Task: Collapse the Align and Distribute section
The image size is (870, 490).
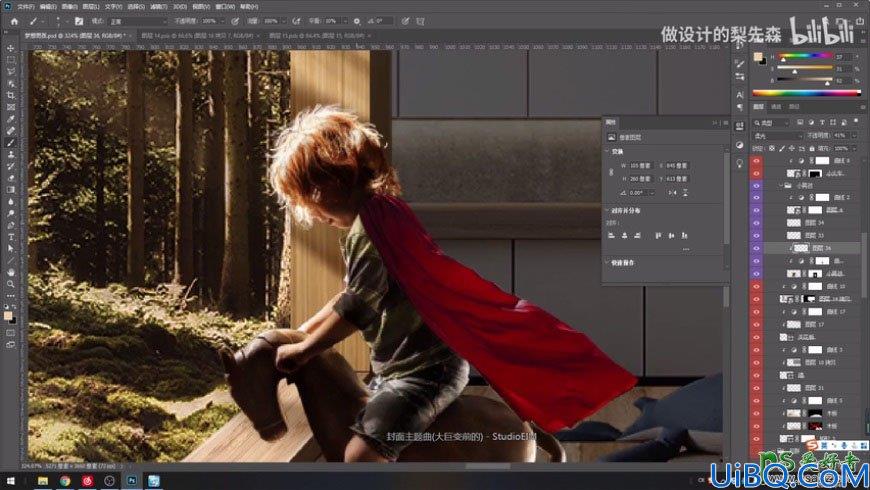Action: point(607,210)
